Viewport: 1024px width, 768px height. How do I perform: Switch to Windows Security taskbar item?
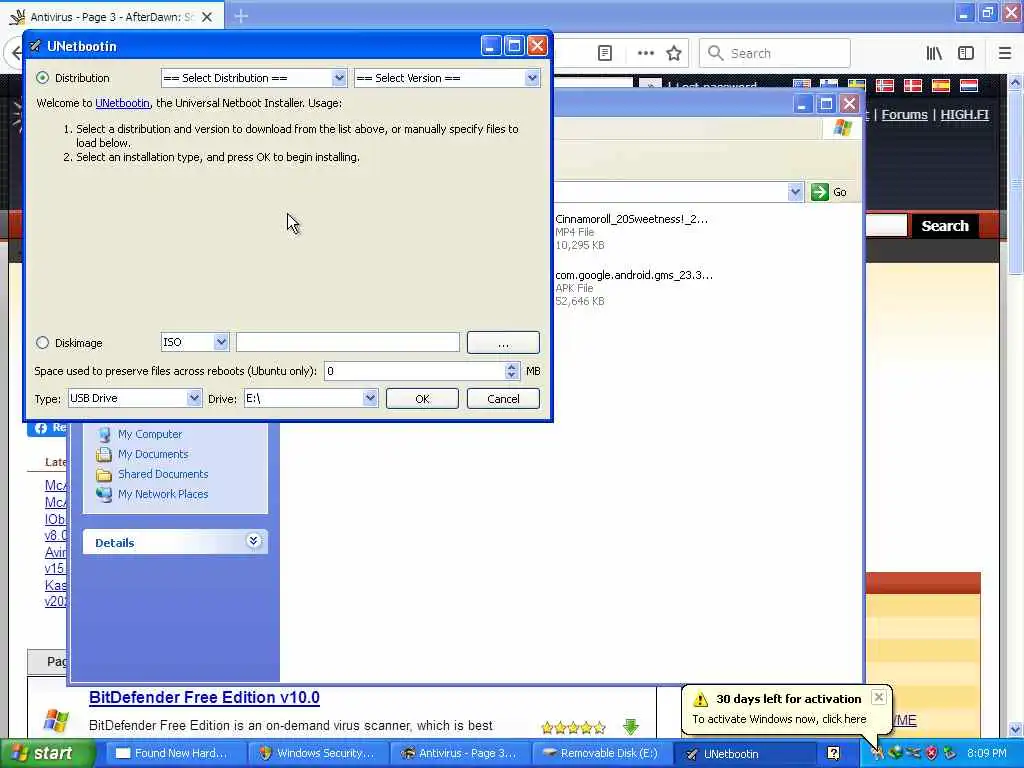pos(318,753)
